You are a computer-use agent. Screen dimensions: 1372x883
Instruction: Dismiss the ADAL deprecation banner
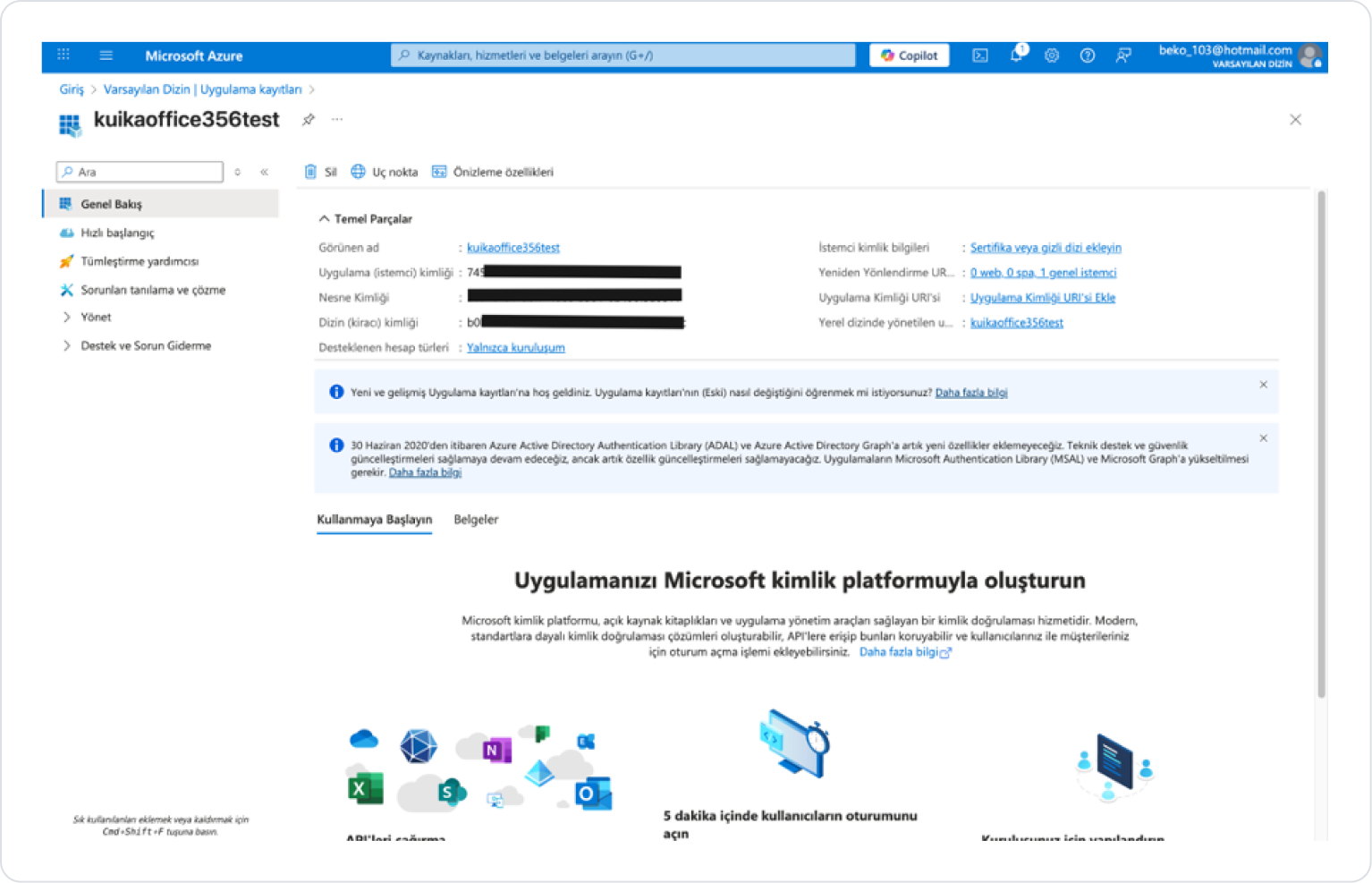(1264, 438)
